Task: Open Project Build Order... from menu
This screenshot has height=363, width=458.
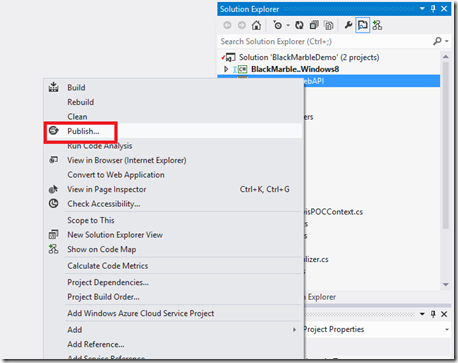Action: [103, 297]
